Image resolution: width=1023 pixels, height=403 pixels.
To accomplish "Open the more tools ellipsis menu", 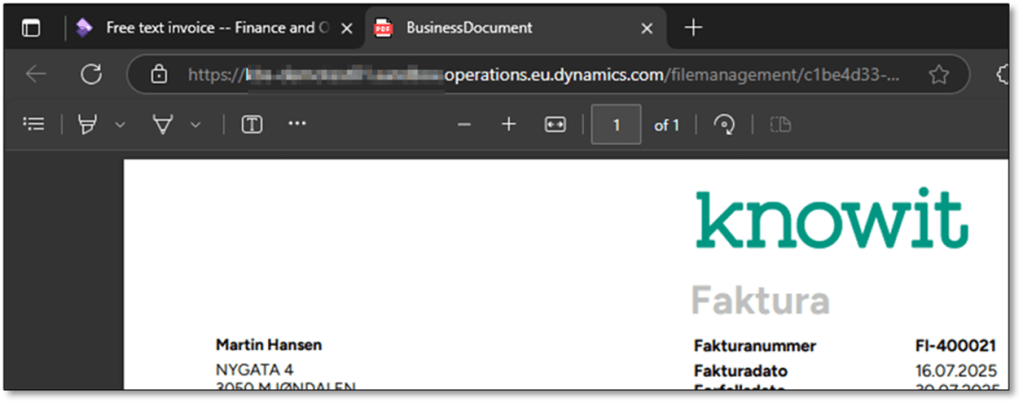I will coord(297,124).
